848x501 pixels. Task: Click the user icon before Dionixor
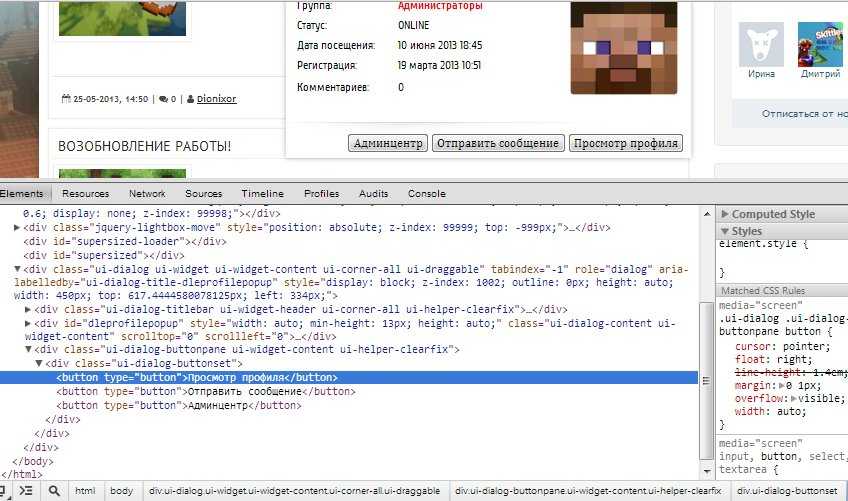click(190, 99)
